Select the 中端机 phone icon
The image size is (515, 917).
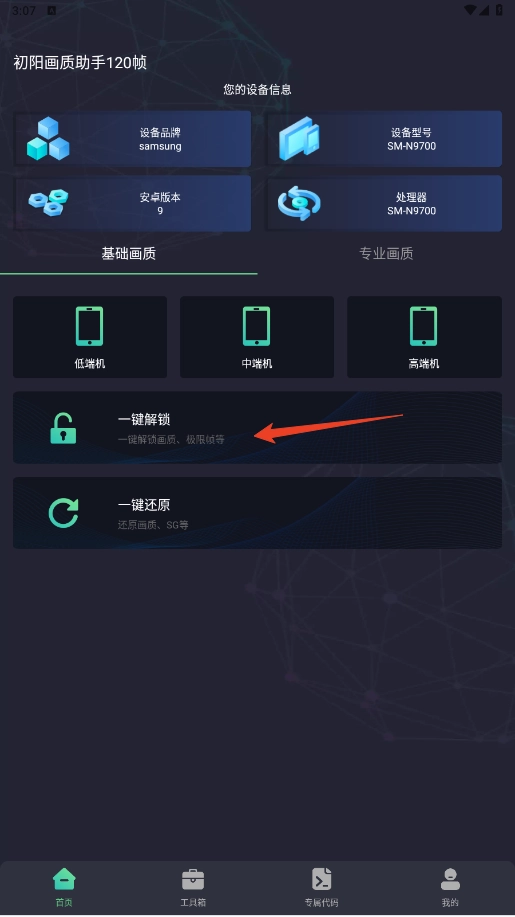(x=257, y=326)
